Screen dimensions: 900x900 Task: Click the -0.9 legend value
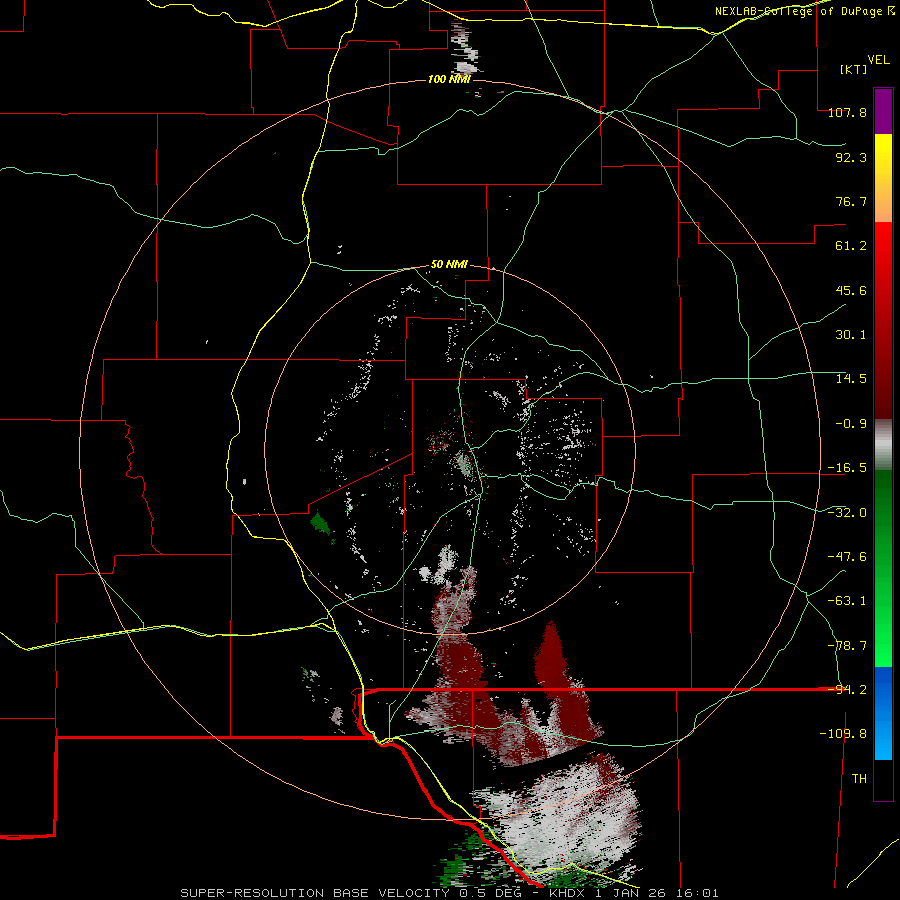tap(851, 424)
